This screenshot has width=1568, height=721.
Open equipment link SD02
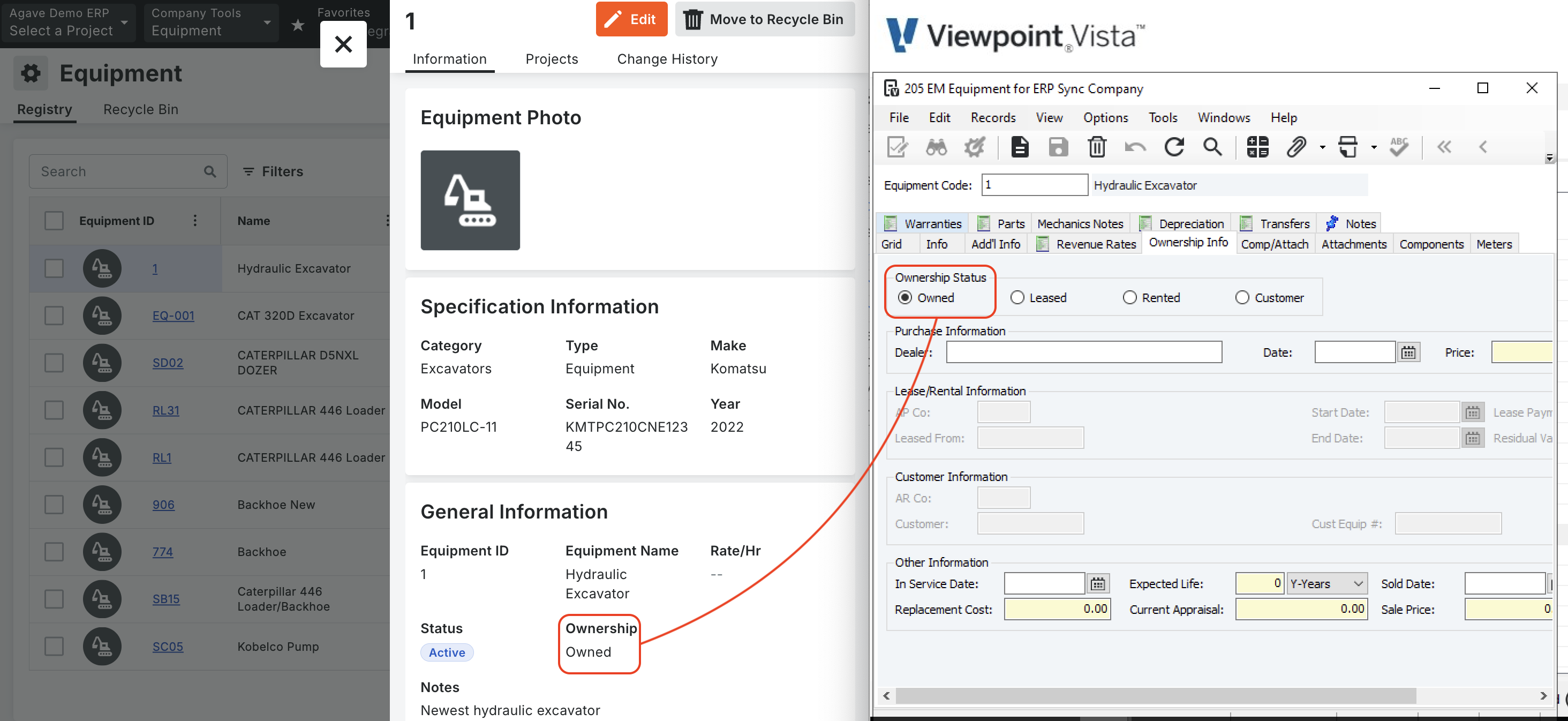[168, 363]
